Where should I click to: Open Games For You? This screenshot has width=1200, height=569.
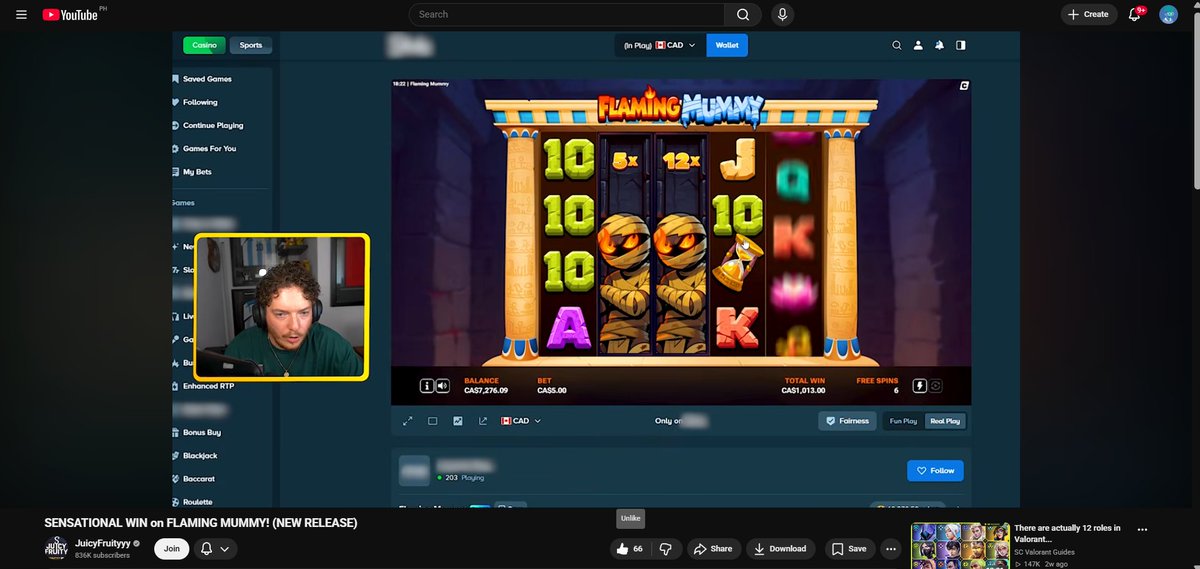[x=209, y=148]
